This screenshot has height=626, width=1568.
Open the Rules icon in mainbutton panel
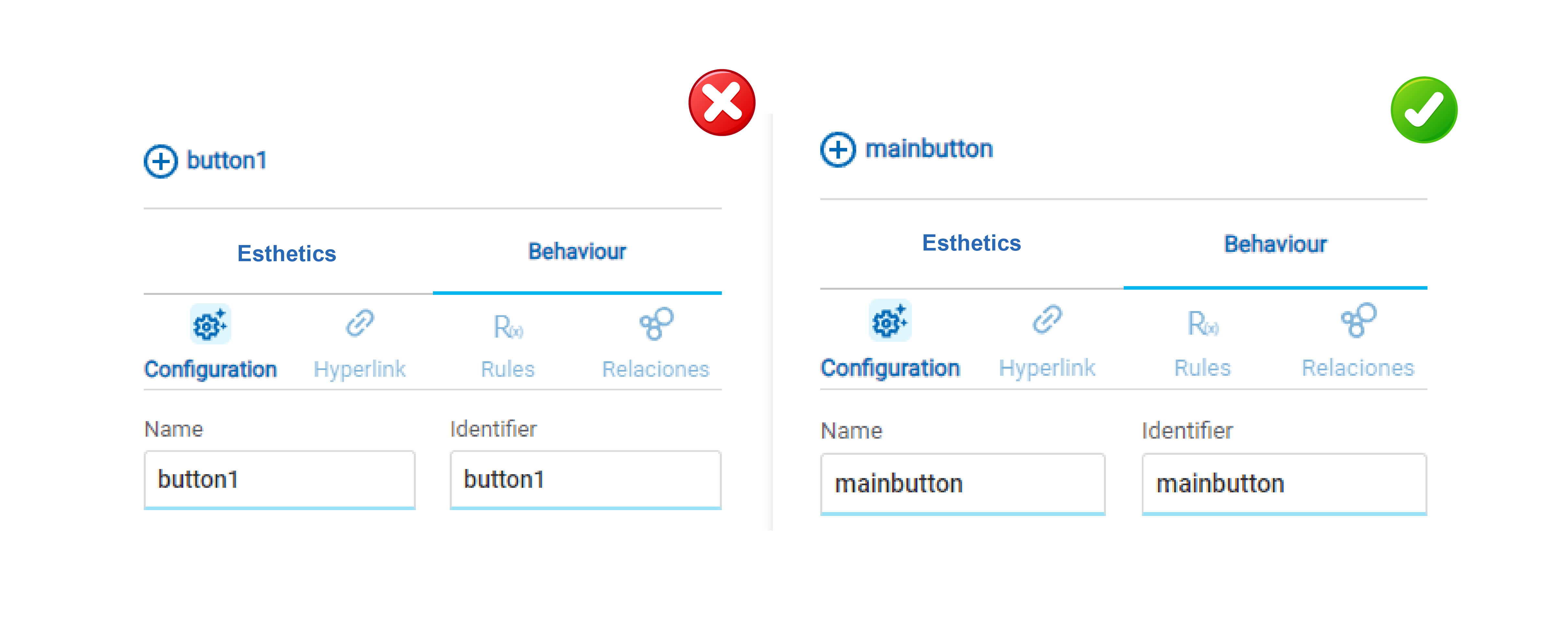pos(1203,323)
